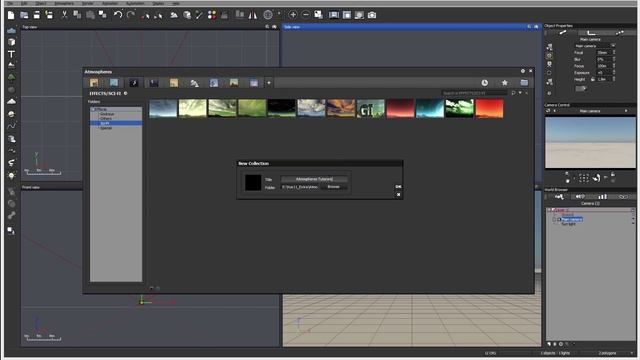
Task: Select the Special folder
Action: (x=106, y=128)
